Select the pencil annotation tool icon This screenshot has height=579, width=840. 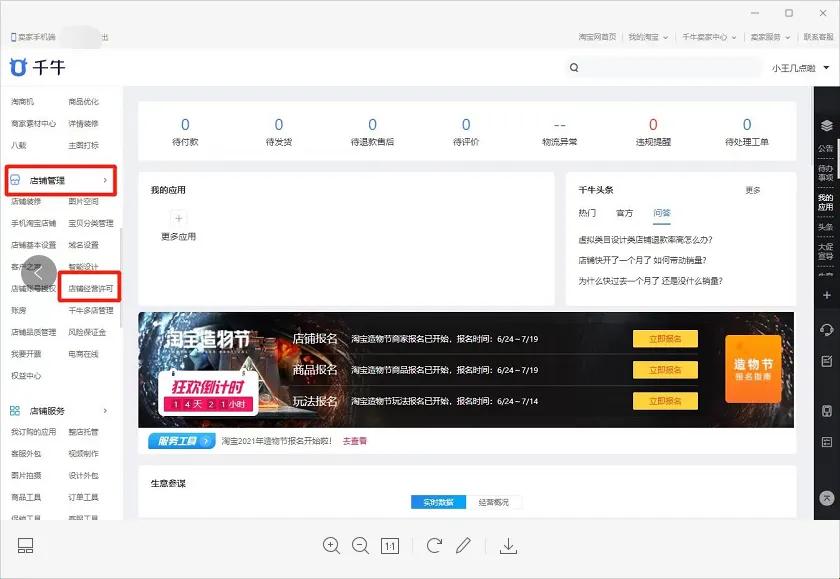(462, 545)
